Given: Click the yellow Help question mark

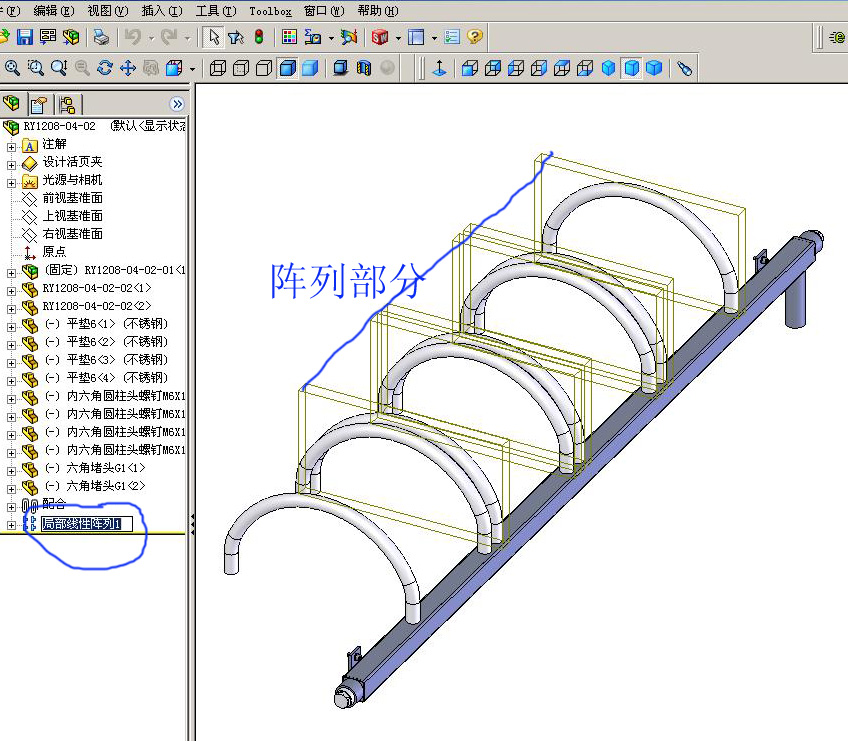Looking at the screenshot, I should click(x=475, y=37).
